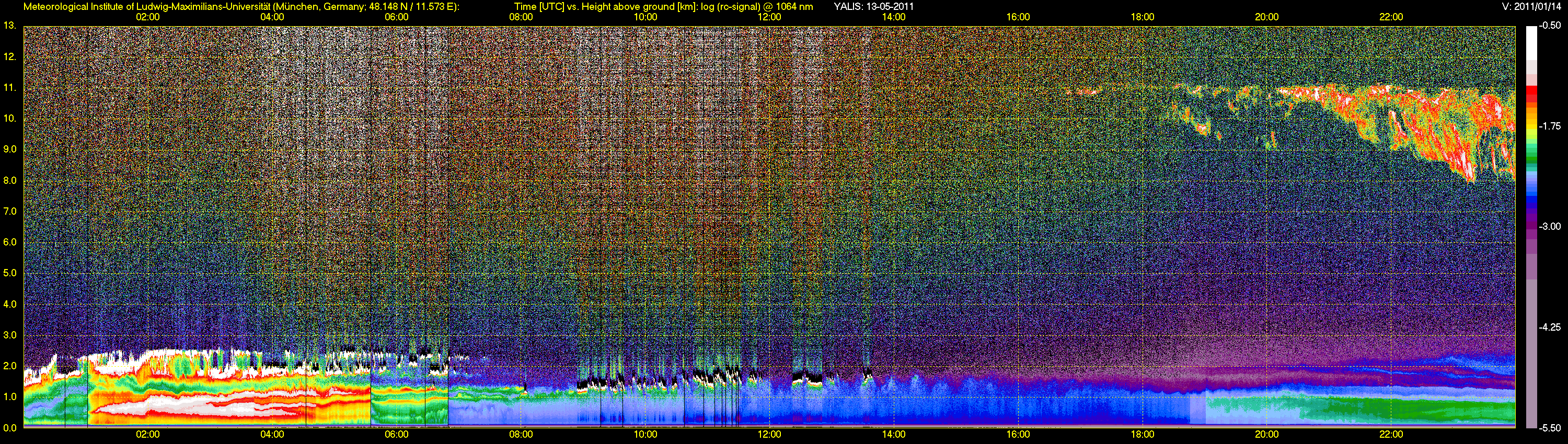Select the -1.75 color scale value
Screen dimensions: 1568x444
1550,126
